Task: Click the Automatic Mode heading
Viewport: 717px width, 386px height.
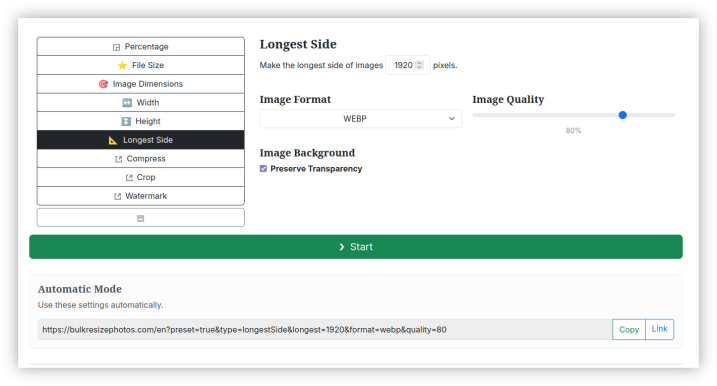Action: coord(80,289)
